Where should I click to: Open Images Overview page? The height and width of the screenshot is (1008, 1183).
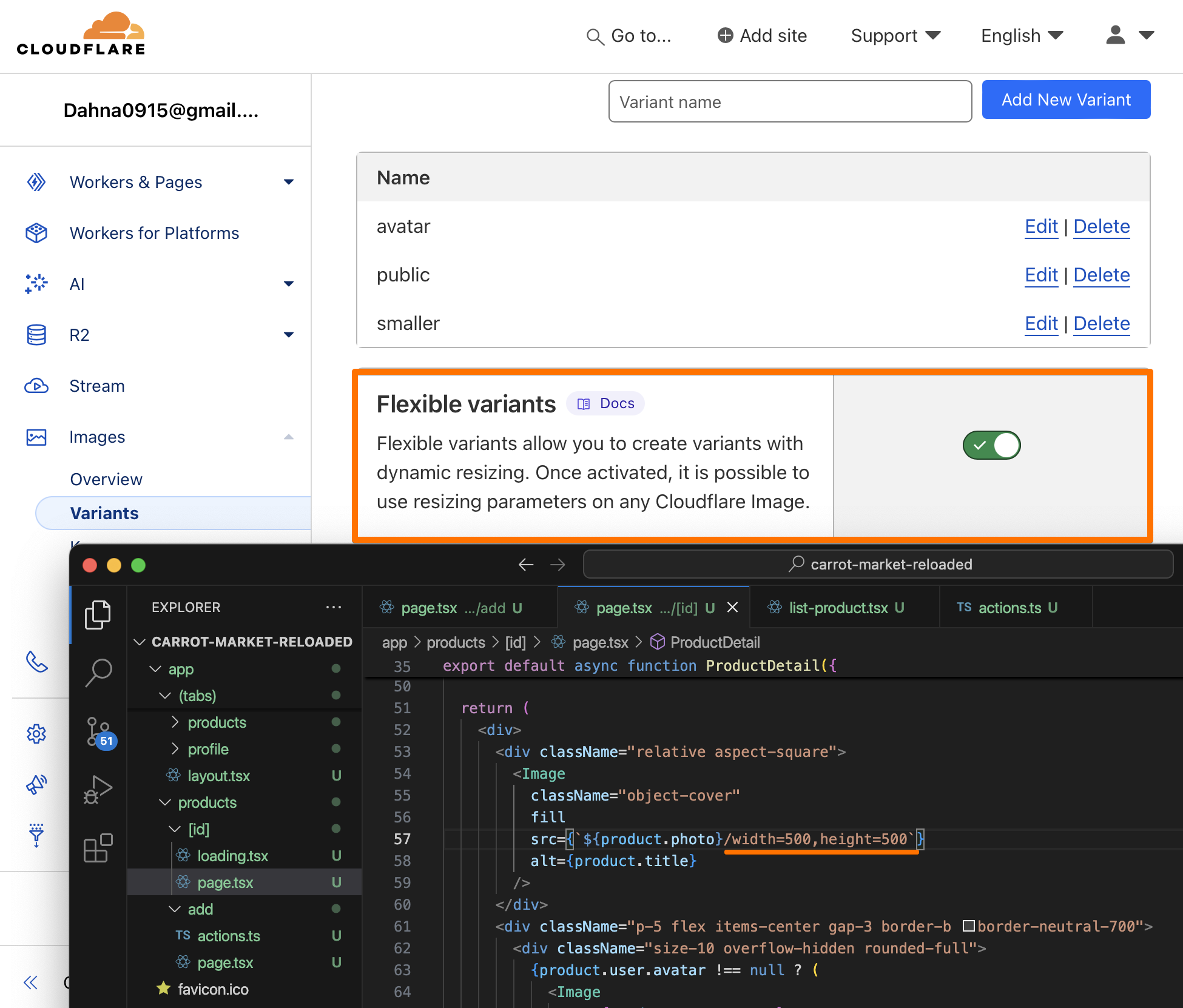click(106, 479)
